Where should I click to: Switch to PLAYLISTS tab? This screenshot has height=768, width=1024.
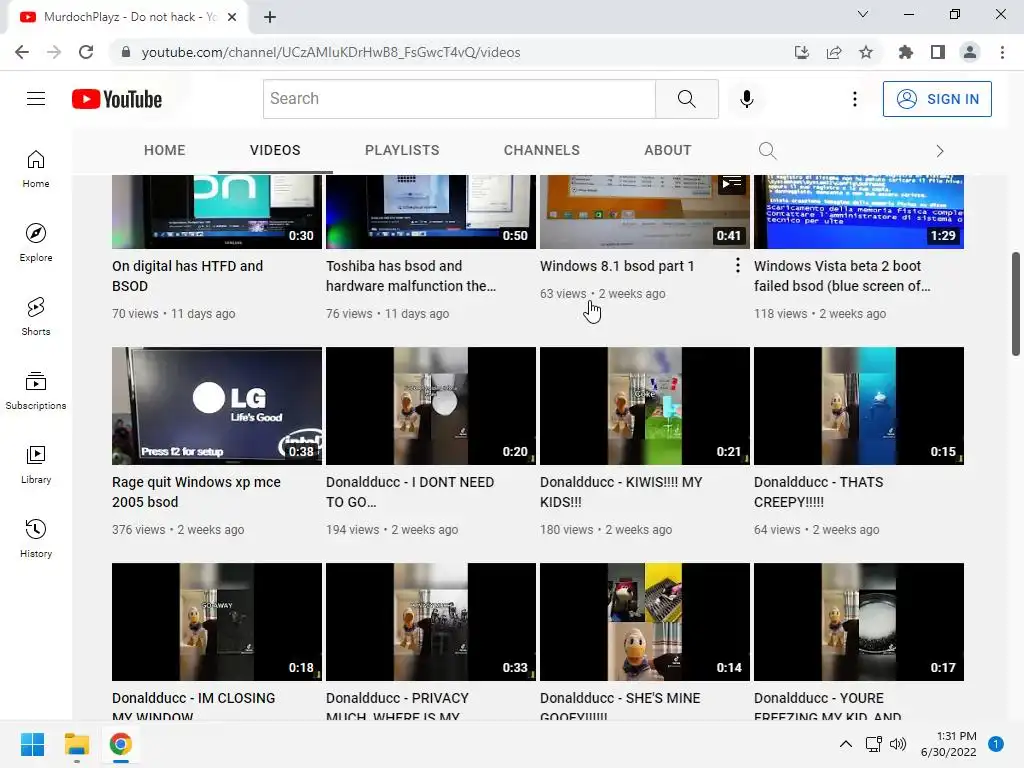click(x=402, y=150)
